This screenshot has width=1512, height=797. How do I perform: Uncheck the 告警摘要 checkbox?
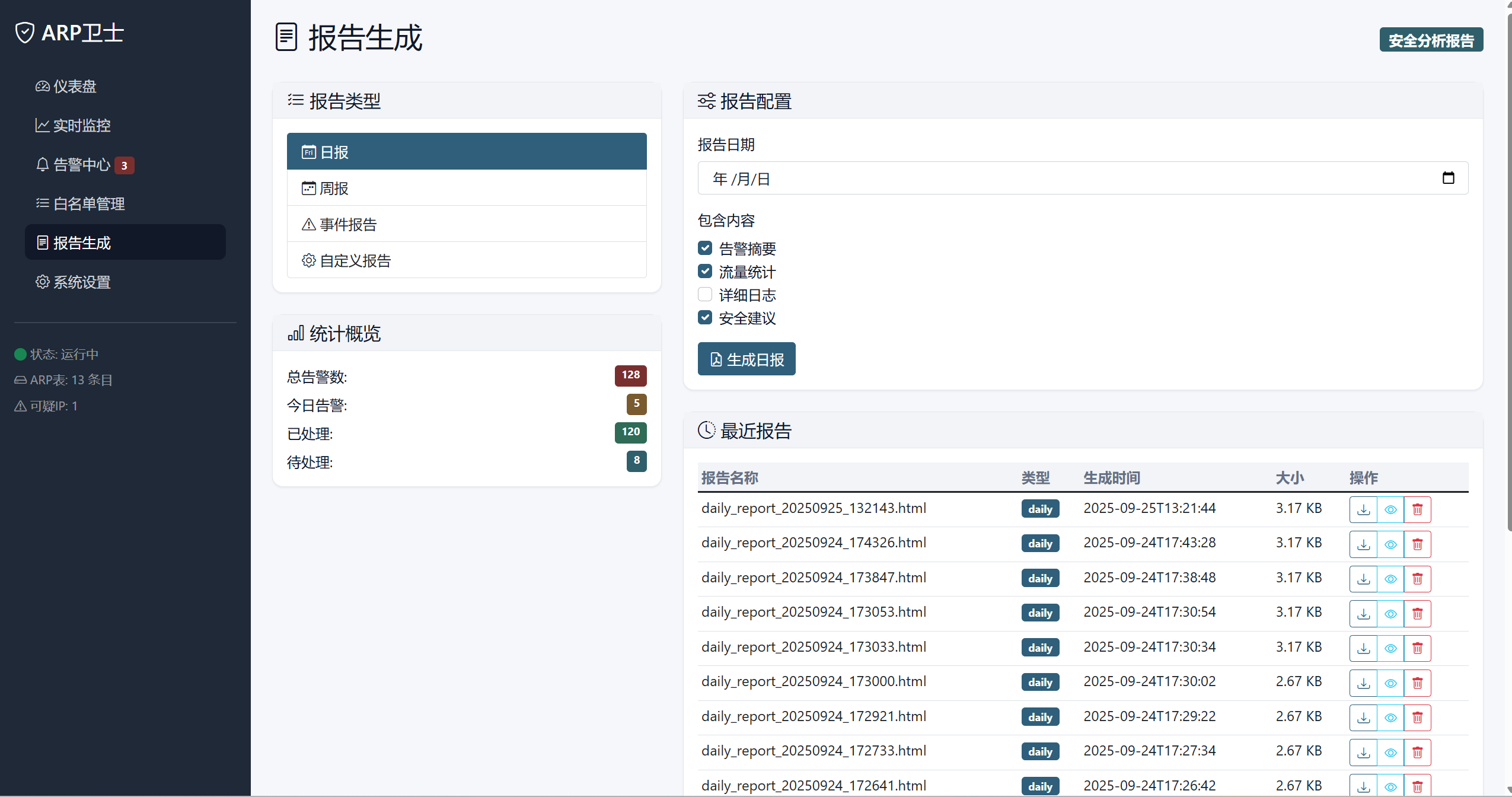705,248
